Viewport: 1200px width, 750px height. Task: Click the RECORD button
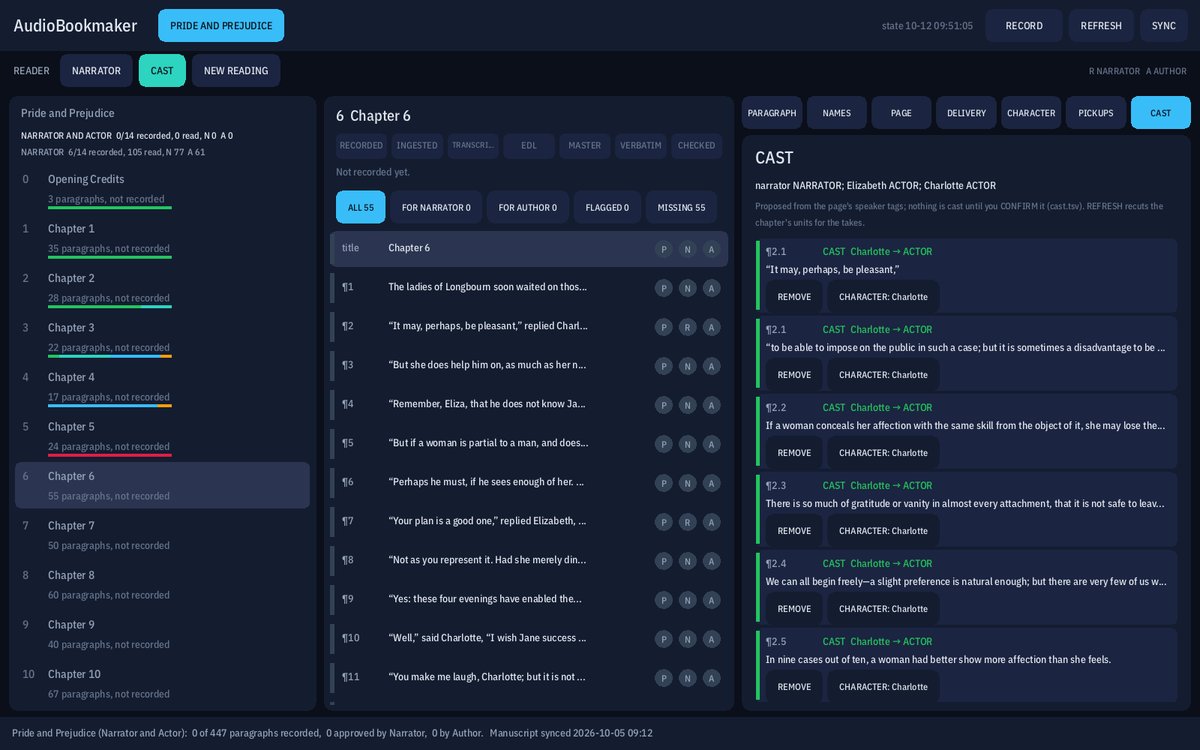point(1024,26)
